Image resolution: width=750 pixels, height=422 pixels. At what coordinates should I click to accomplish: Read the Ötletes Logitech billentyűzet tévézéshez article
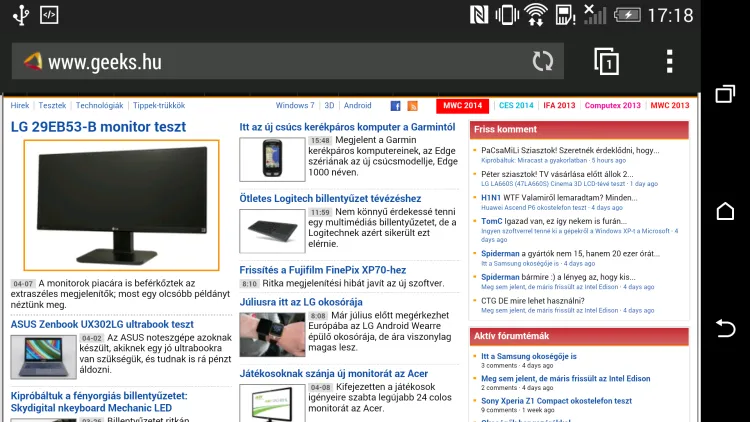tap(330, 198)
